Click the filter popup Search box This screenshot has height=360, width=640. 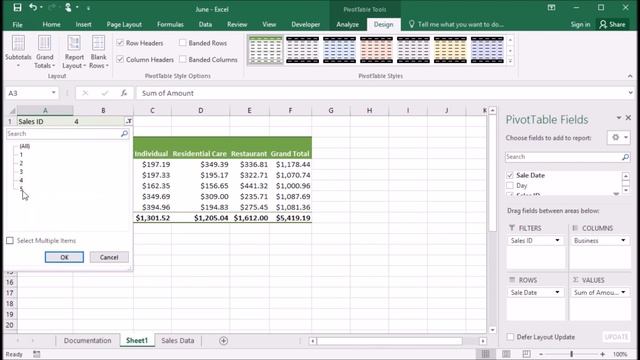pyautogui.click(x=67, y=134)
